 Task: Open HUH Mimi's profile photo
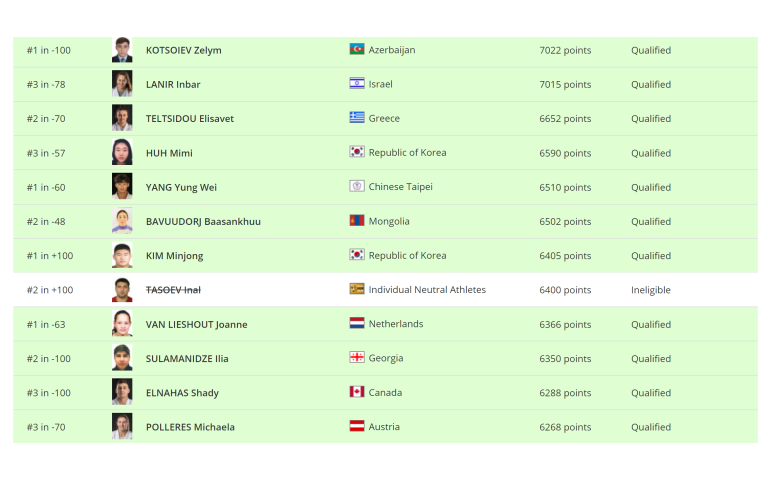point(122,152)
